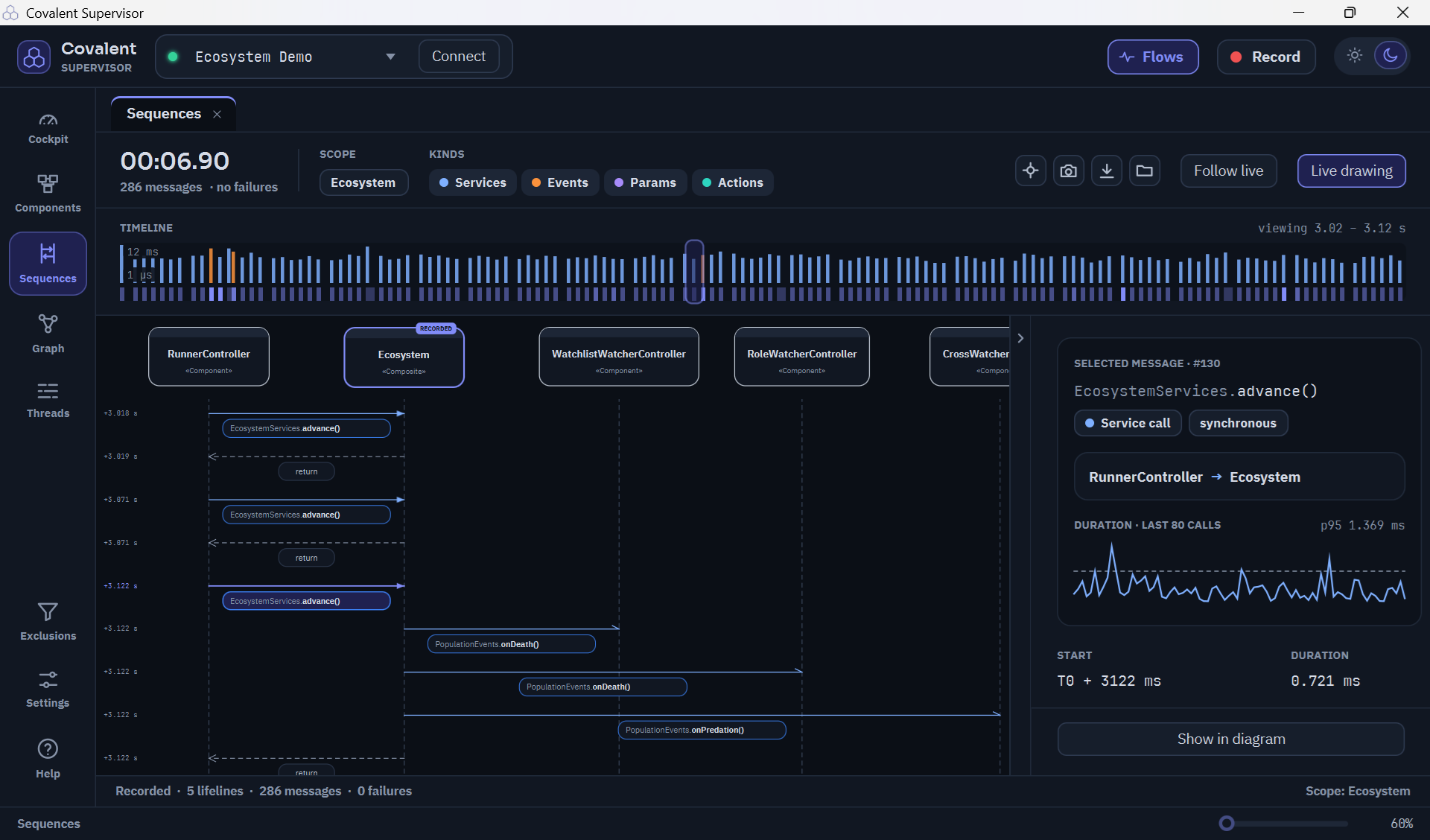Image resolution: width=1430 pixels, height=840 pixels.
Task: Open the Threads view
Action: click(48, 400)
